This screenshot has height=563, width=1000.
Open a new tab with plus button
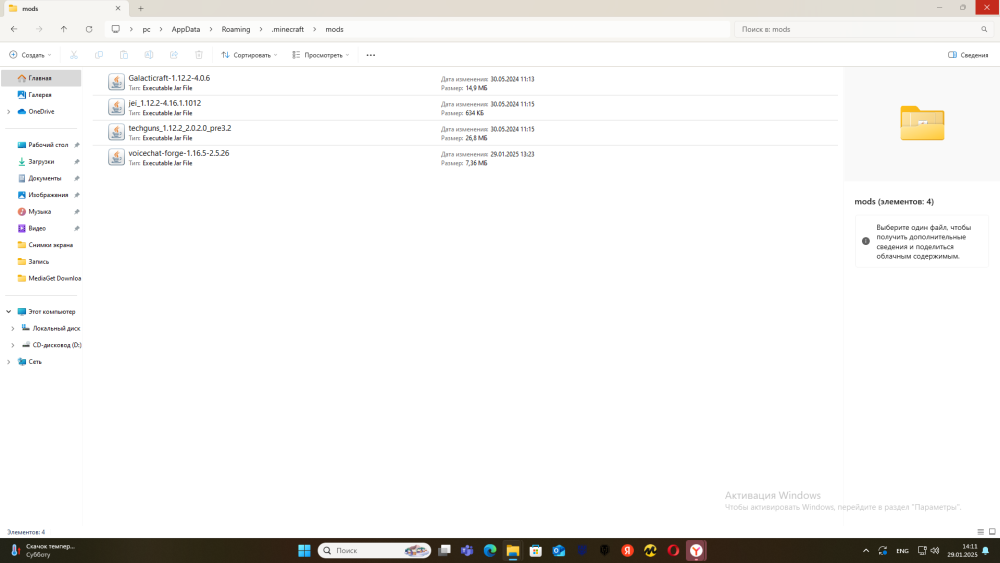coord(141,8)
